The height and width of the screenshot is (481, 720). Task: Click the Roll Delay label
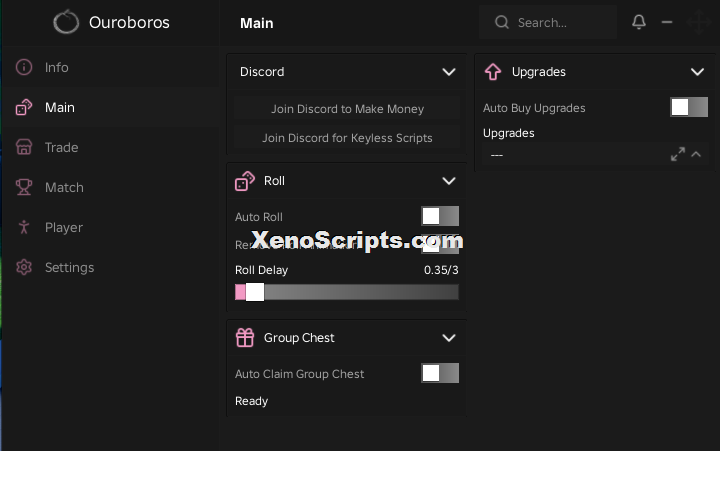[x=261, y=270]
